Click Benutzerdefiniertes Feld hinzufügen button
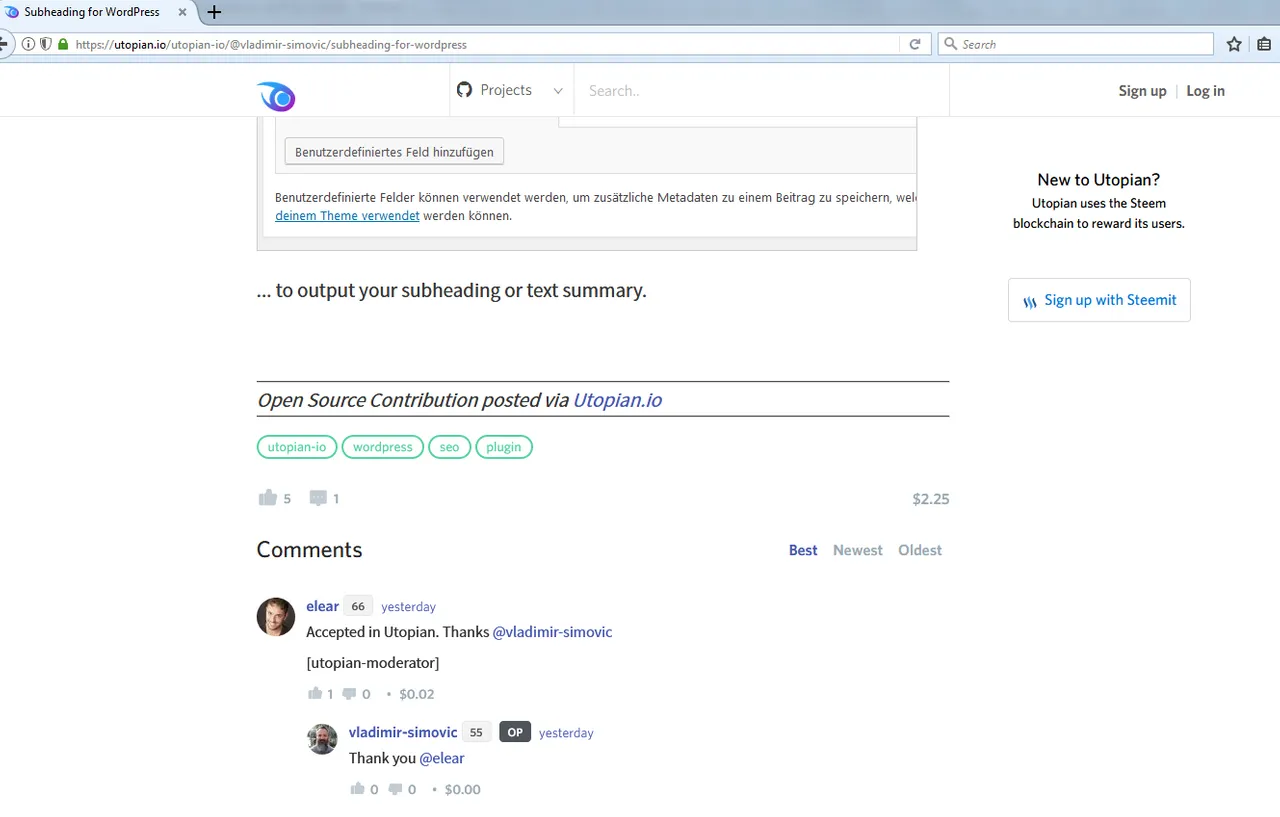Viewport: 1280px width, 817px height. 394,152
